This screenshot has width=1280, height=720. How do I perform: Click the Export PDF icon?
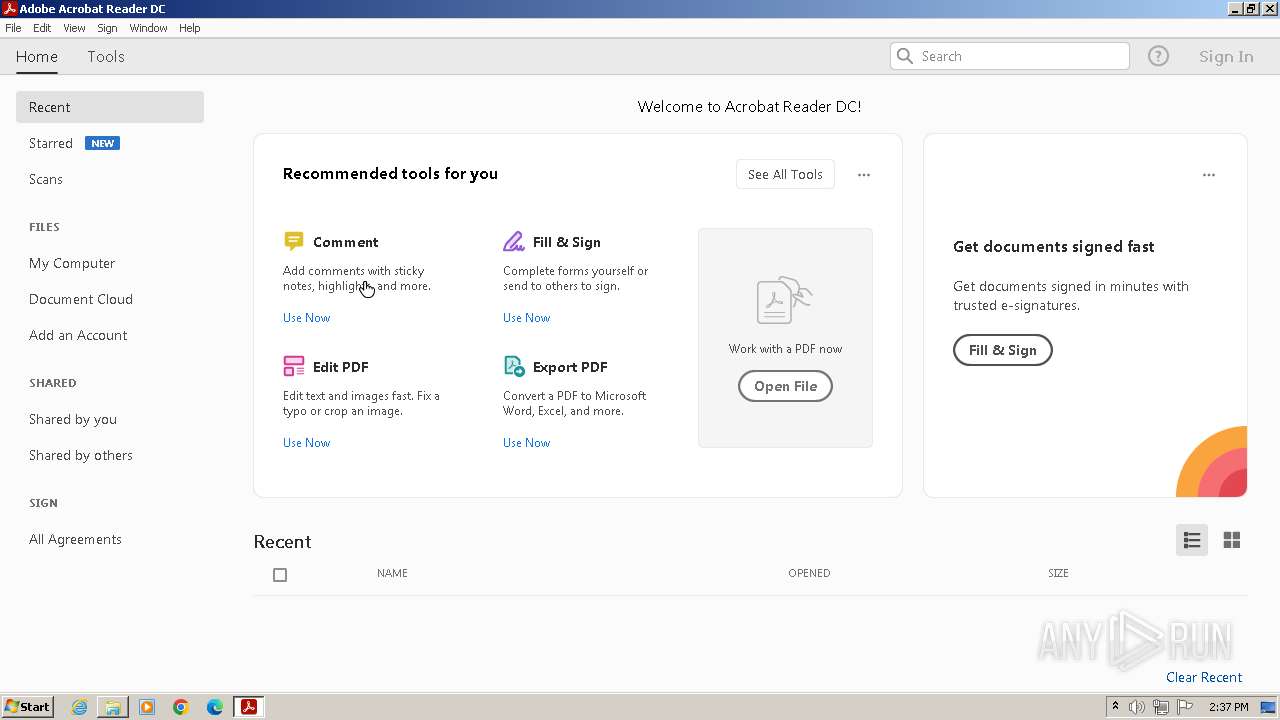tap(514, 366)
